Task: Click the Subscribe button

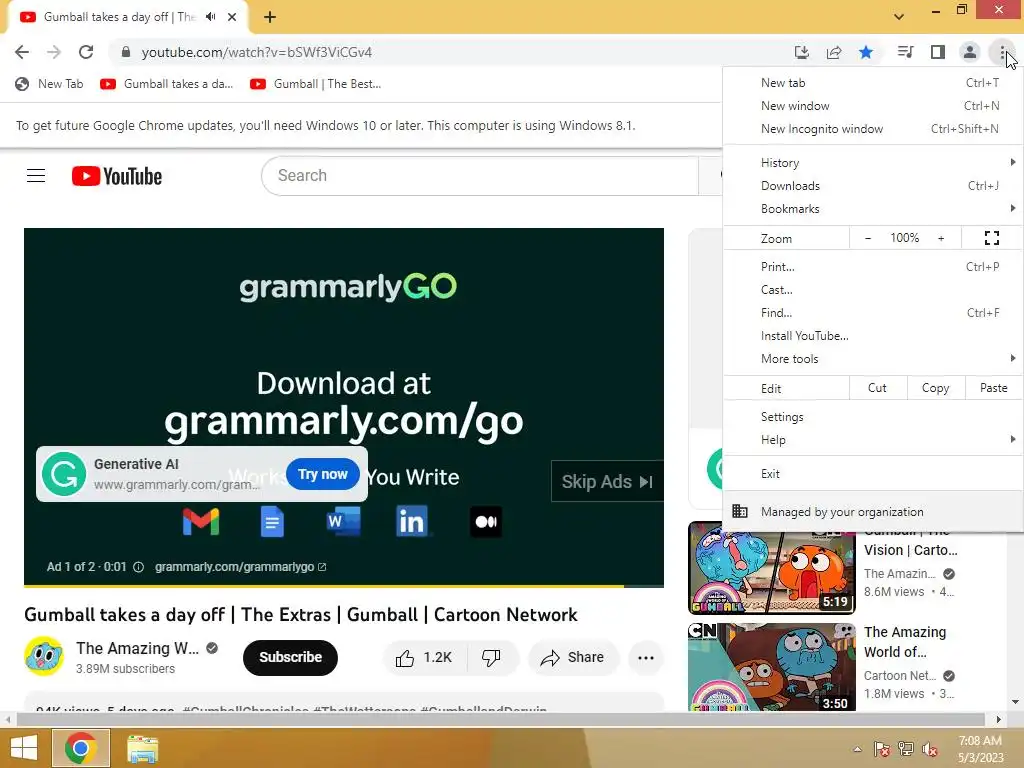Action: click(x=291, y=658)
